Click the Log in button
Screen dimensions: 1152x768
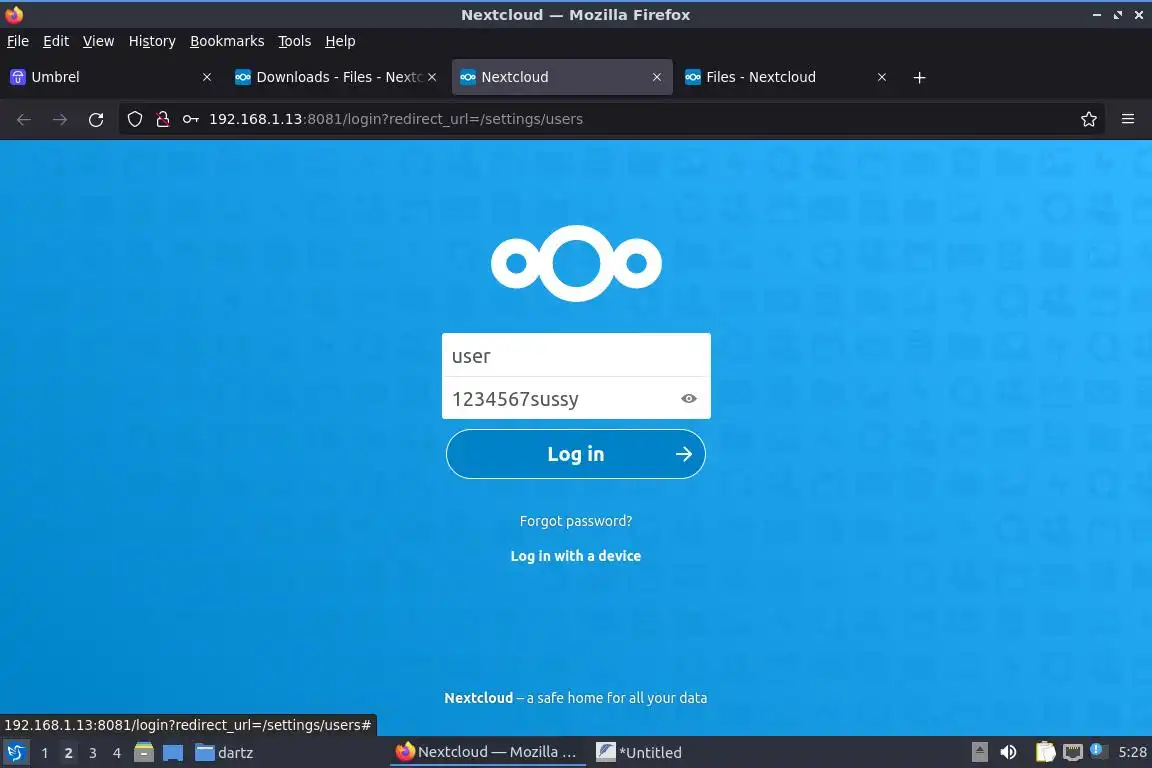575,454
